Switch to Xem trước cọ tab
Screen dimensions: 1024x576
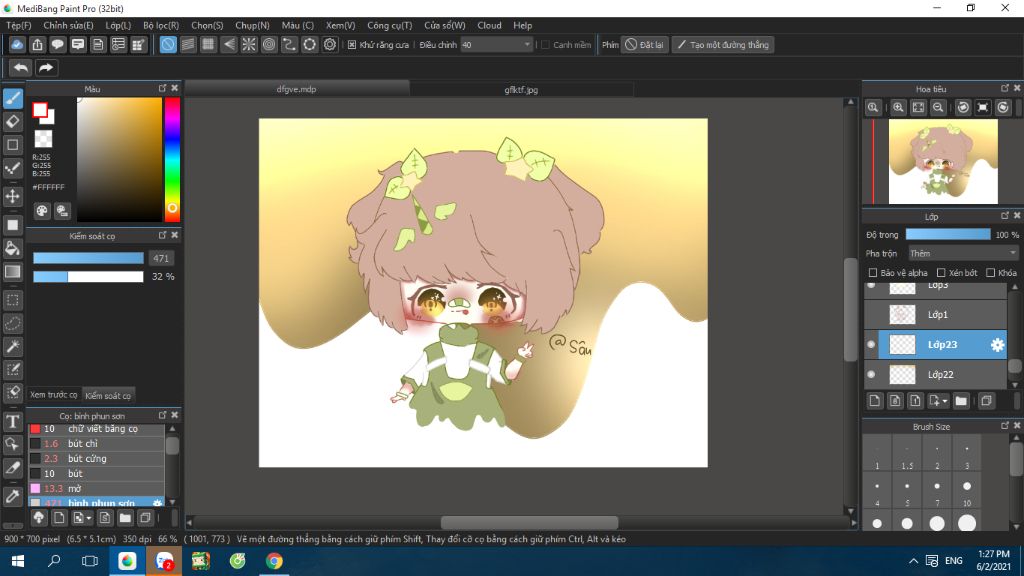click(x=54, y=395)
